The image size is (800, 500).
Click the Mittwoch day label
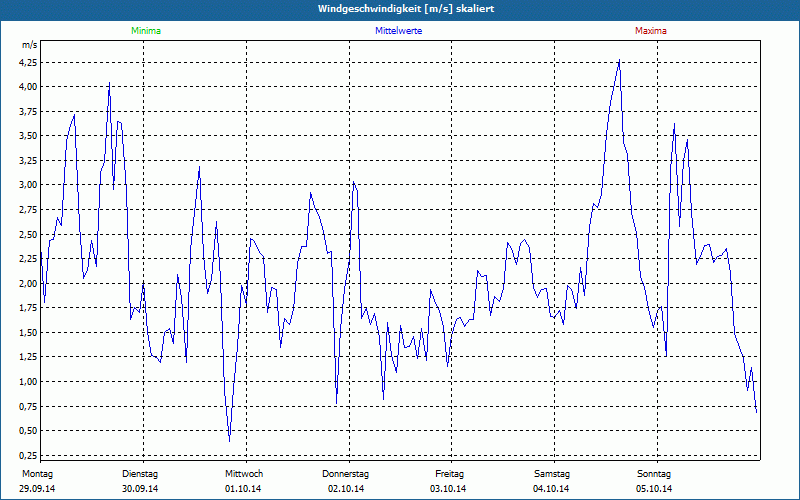tap(244, 474)
